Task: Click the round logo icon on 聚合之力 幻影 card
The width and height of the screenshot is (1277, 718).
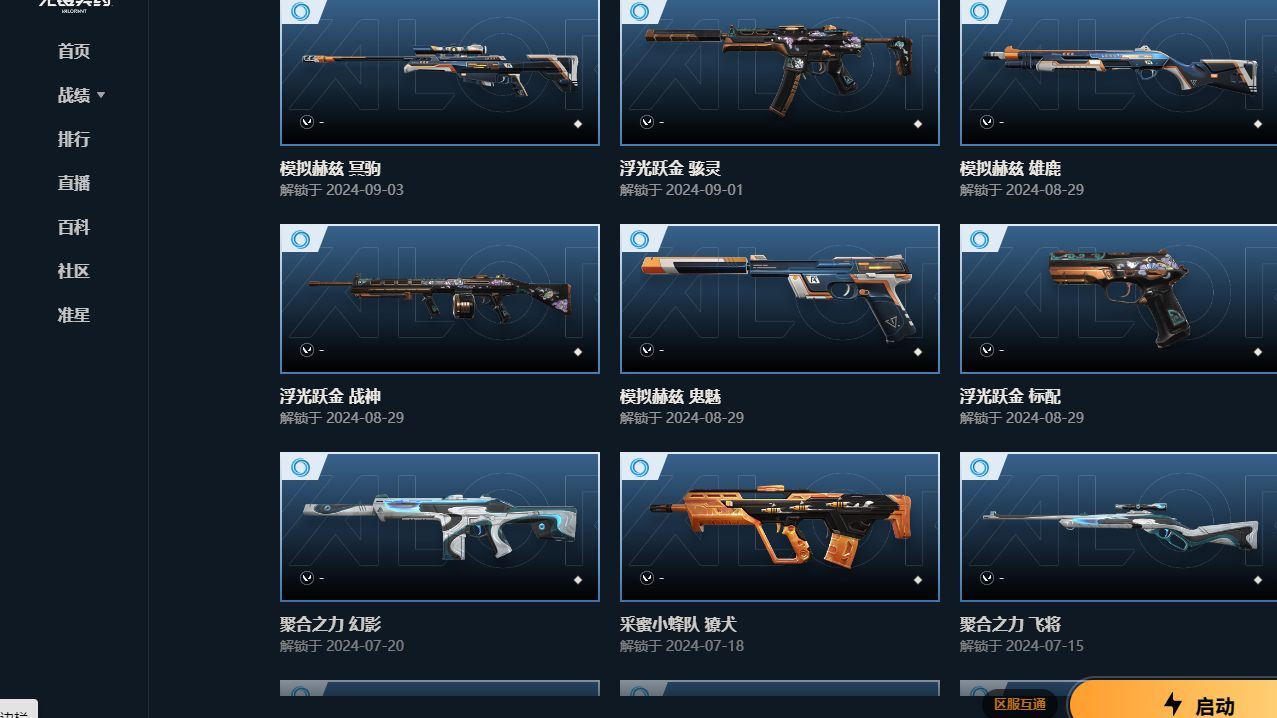Action: coord(307,578)
